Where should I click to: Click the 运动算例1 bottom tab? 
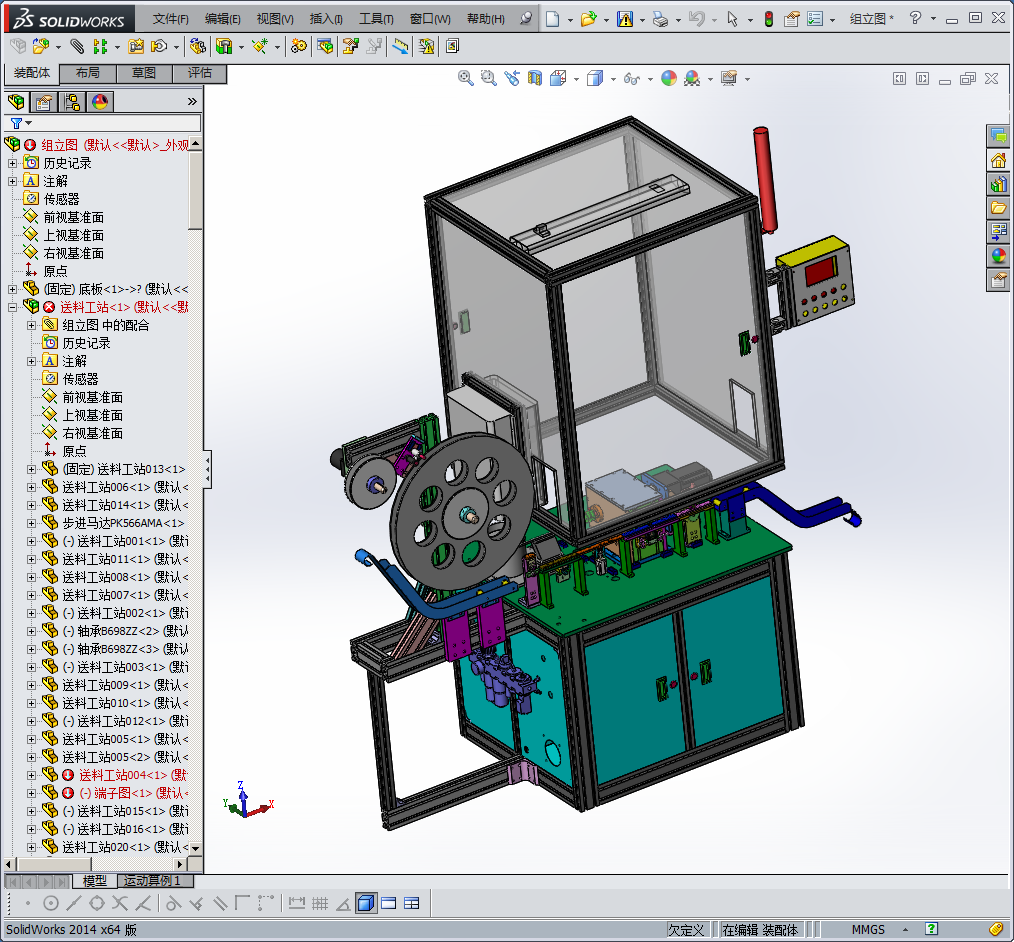(153, 881)
